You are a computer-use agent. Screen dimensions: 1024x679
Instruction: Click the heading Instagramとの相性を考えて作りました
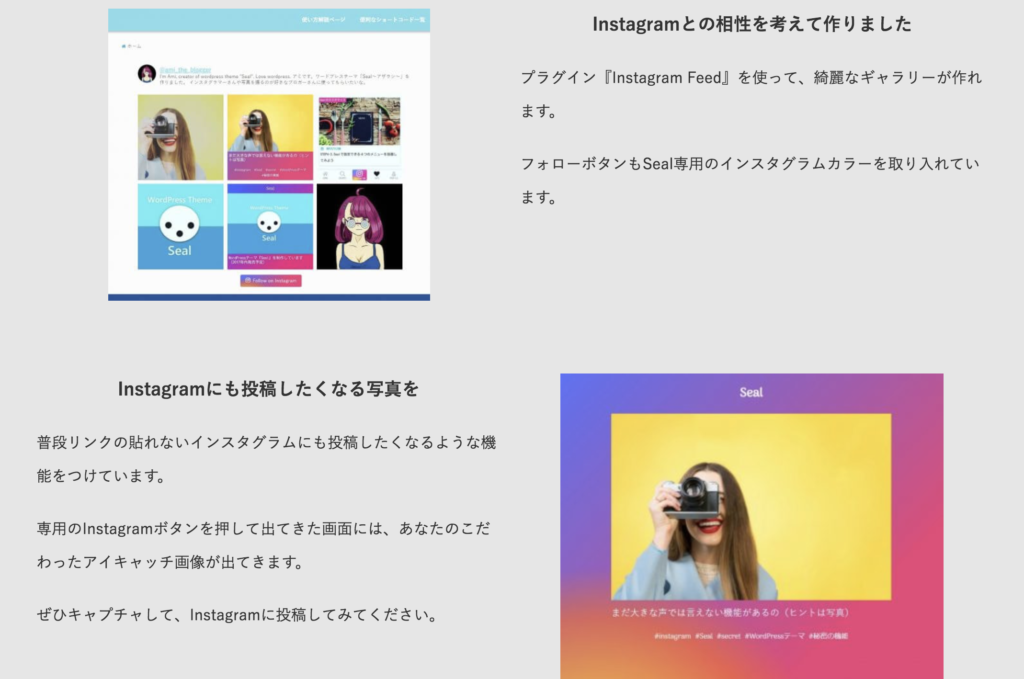tap(751, 25)
